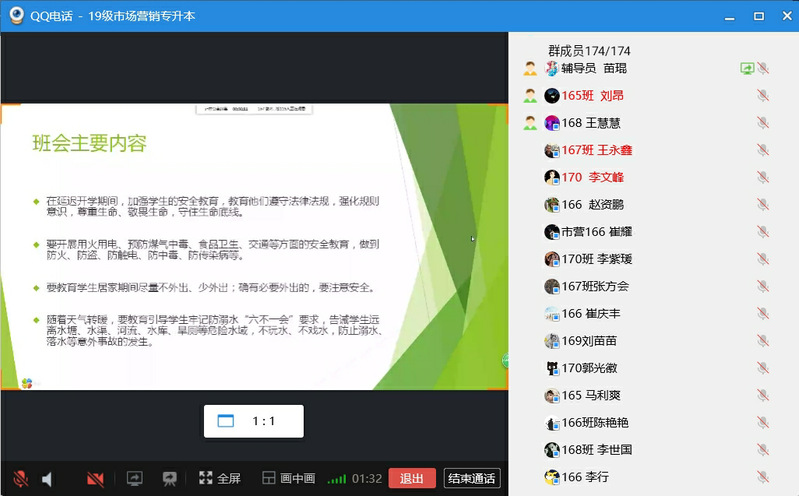Image resolution: width=799 pixels, height=496 pixels.
Task: Turn on the camera in the call toolbar
Action: [95, 479]
